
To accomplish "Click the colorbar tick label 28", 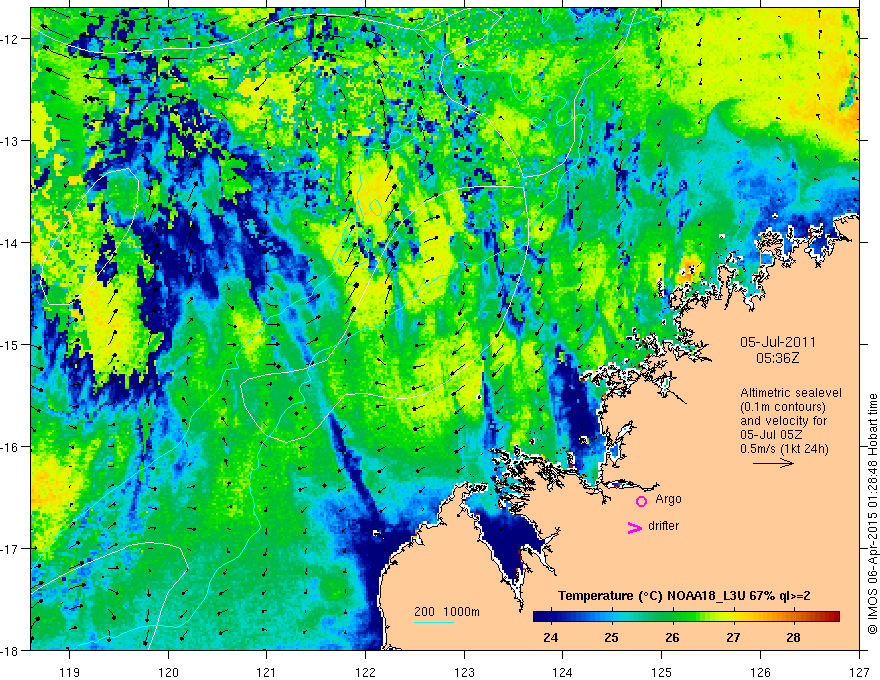I will [x=793, y=637].
